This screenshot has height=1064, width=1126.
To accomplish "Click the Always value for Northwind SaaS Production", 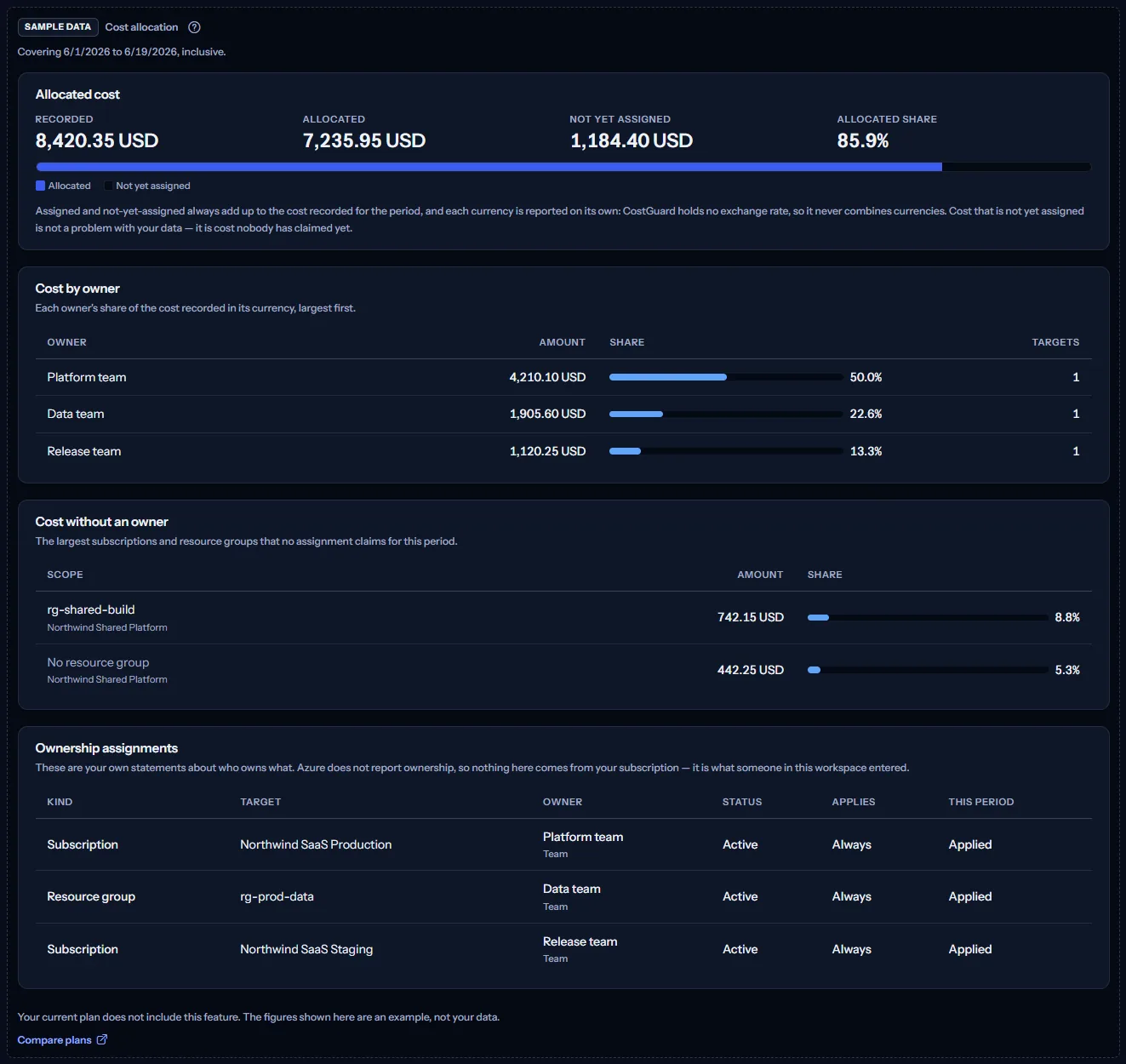I will pyautogui.click(x=852, y=844).
